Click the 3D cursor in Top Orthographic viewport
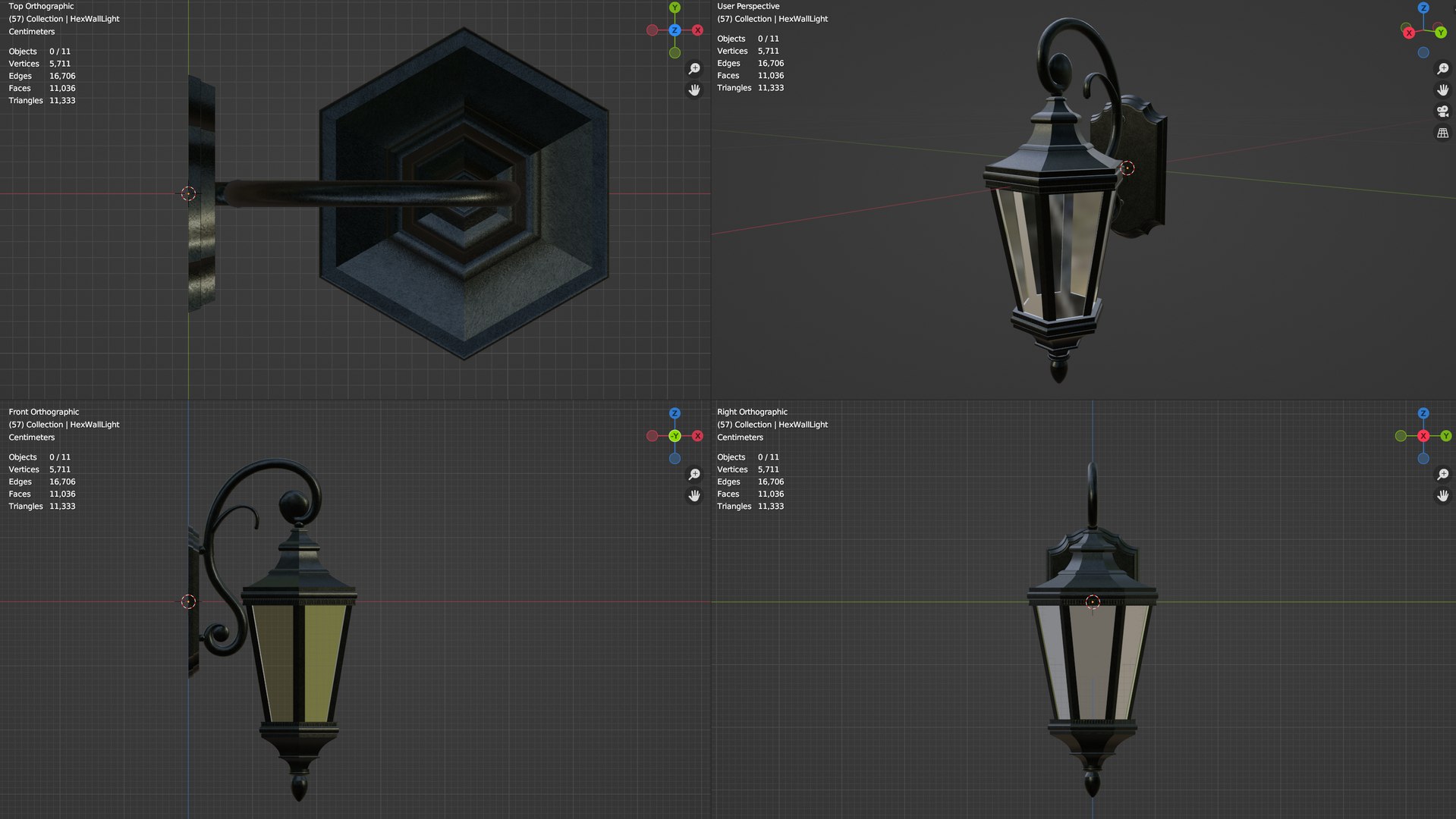This screenshot has width=1456, height=819. click(x=188, y=193)
